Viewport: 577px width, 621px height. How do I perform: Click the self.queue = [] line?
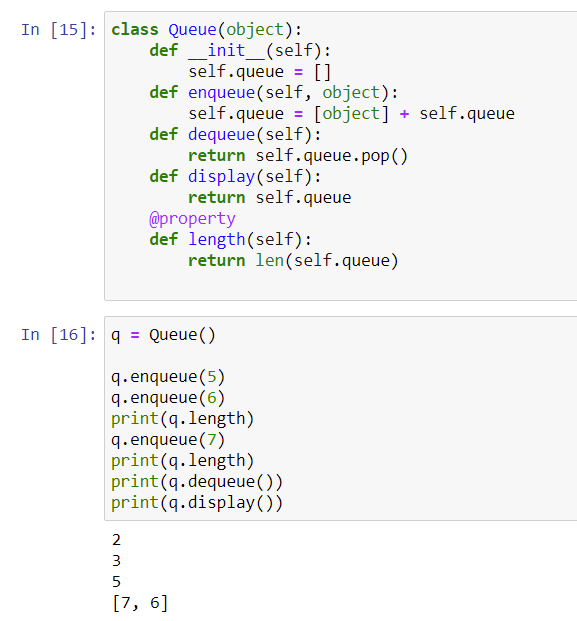coord(259,72)
